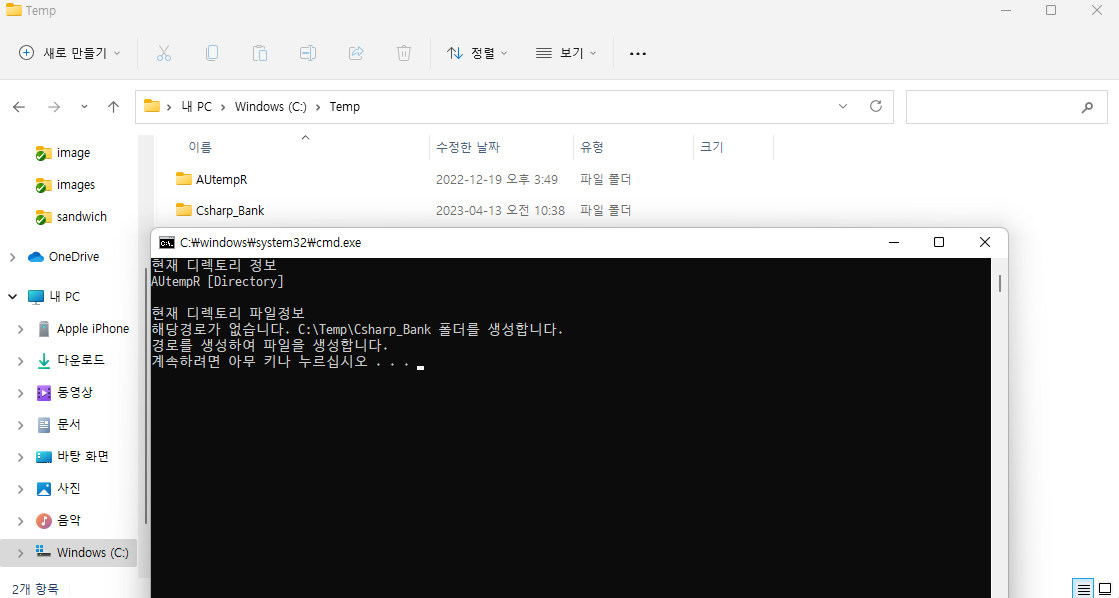The image size is (1119, 598).
Task: Select OneDrive in navigation pane
Action: (64, 257)
